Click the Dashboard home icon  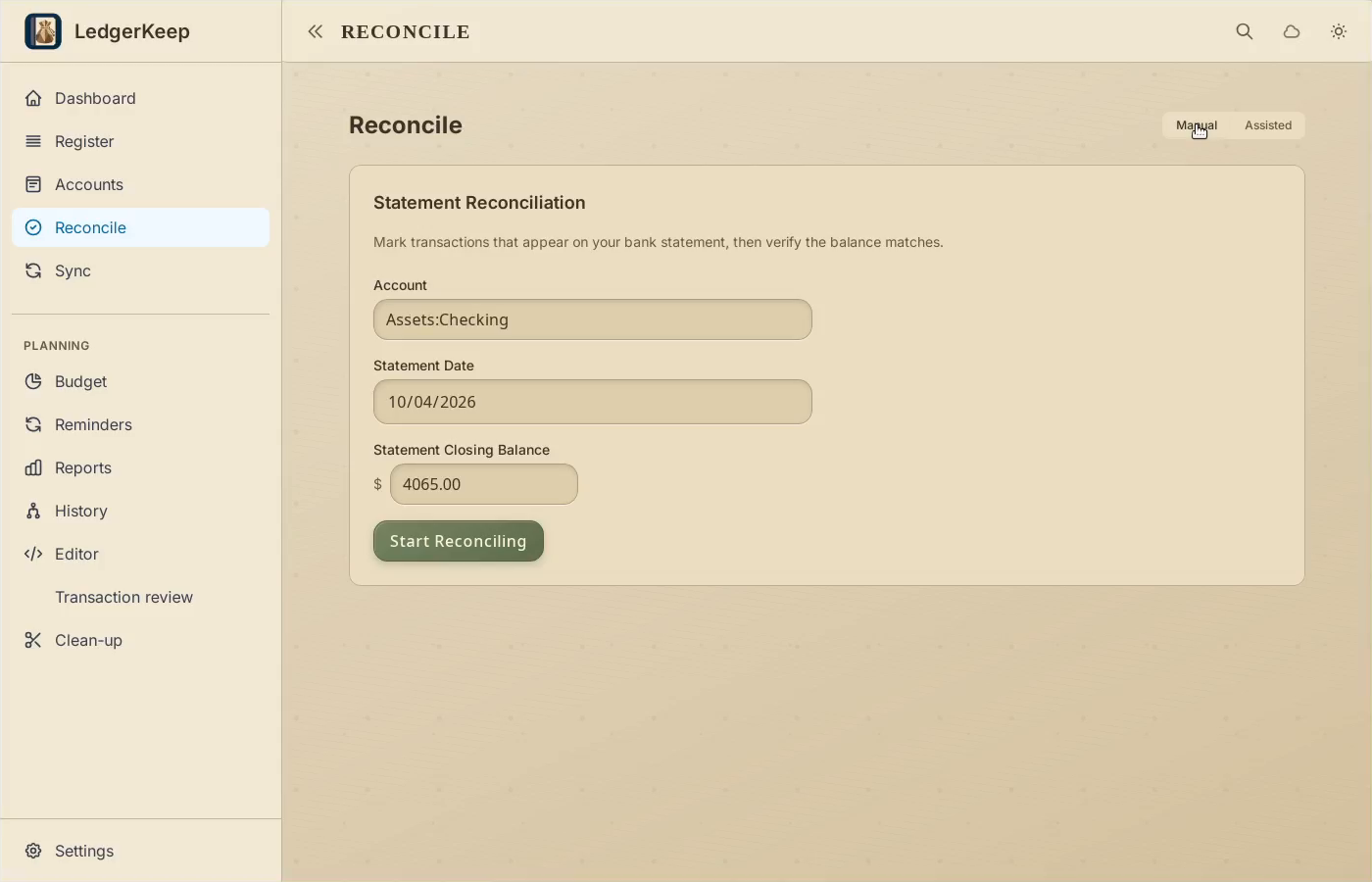pyautogui.click(x=33, y=98)
